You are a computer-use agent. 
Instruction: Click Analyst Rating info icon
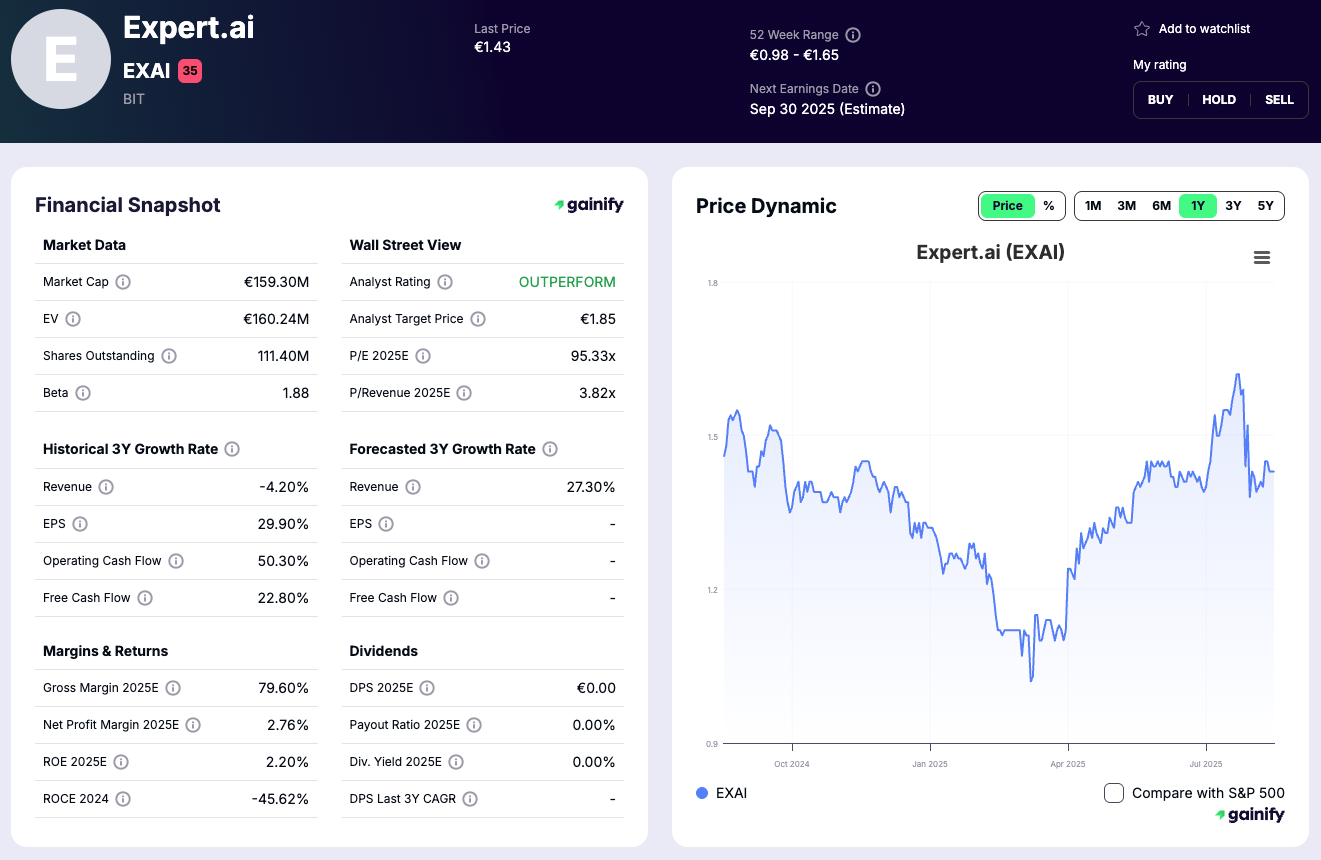pyautogui.click(x=445, y=282)
